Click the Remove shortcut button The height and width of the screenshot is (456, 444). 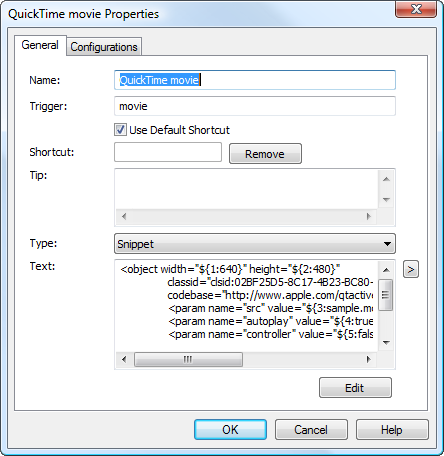pos(265,154)
